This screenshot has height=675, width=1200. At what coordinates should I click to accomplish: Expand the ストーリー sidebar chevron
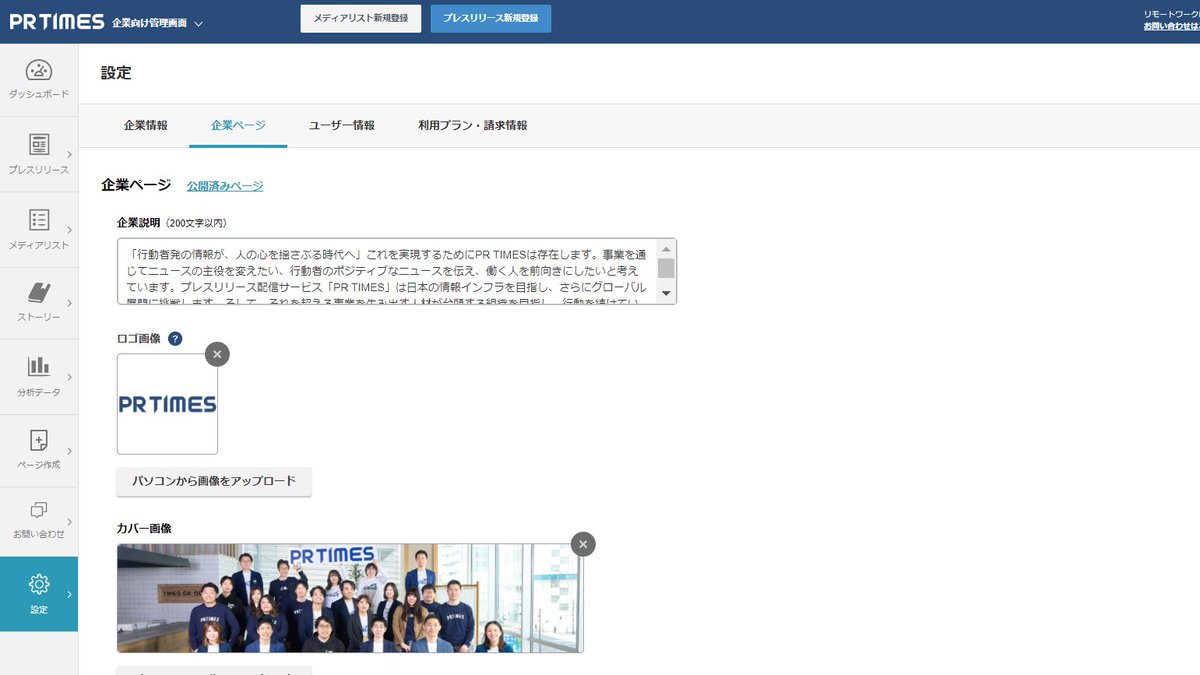pos(69,303)
